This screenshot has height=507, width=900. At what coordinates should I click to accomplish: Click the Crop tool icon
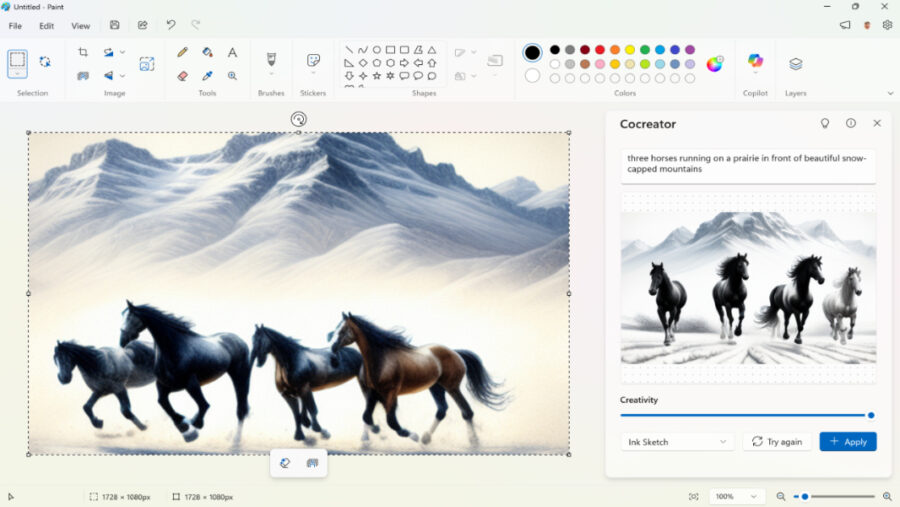pyautogui.click(x=83, y=52)
